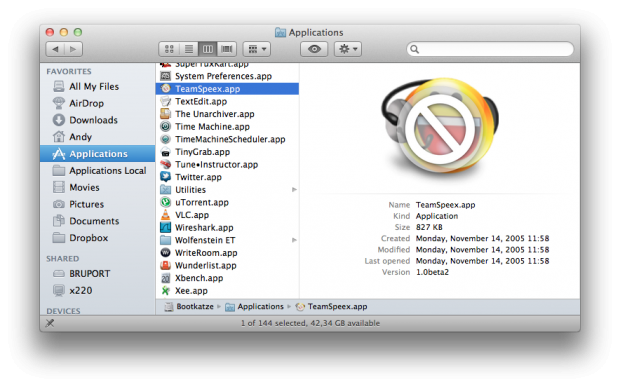
Task: Click The Unarchiver.app icon
Action: click(165, 114)
